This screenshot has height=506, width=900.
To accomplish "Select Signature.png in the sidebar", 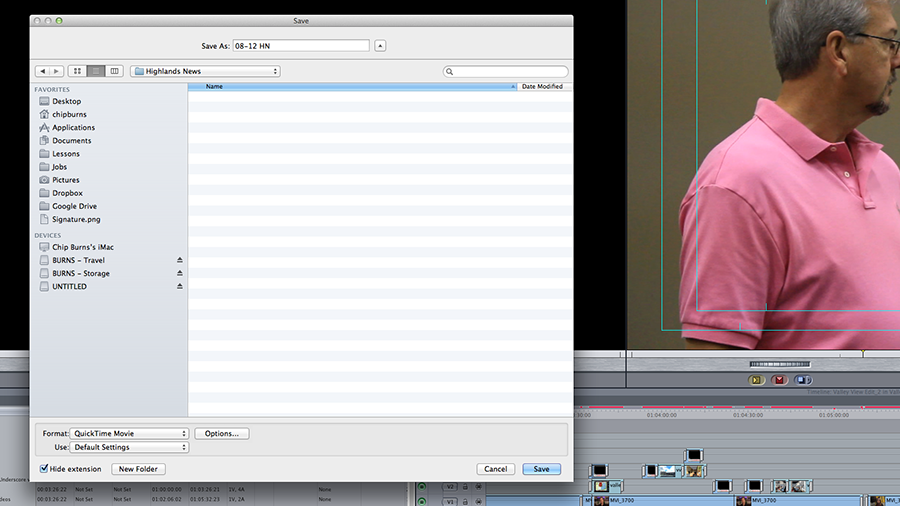I will (76, 220).
